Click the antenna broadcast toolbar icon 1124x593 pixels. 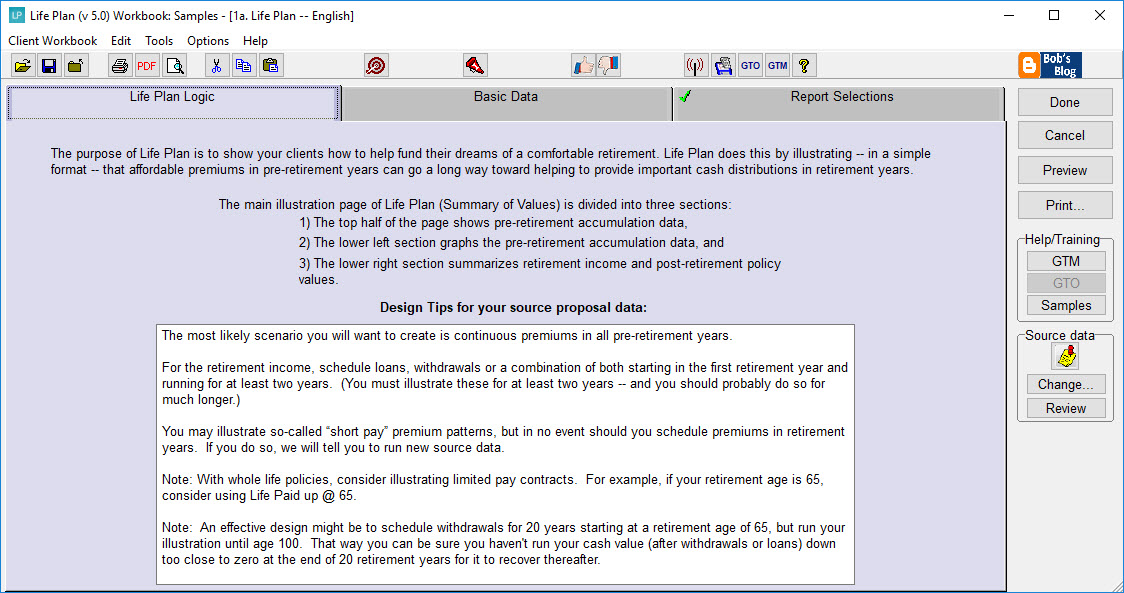coord(697,64)
